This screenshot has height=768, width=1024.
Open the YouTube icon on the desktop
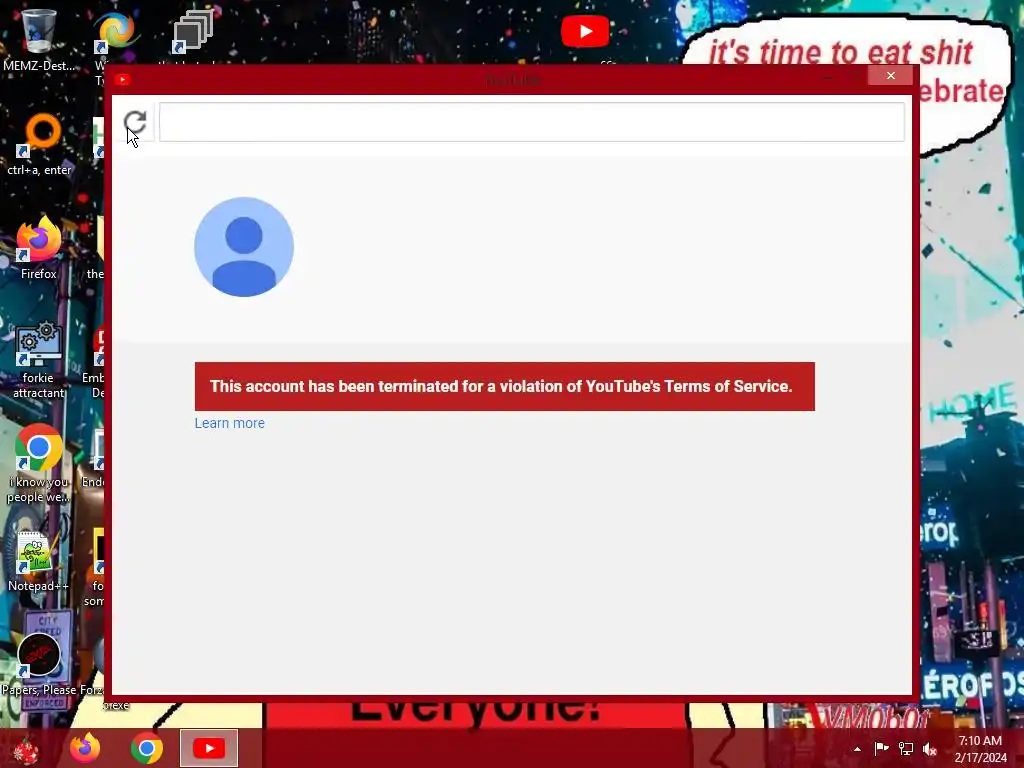pos(585,31)
